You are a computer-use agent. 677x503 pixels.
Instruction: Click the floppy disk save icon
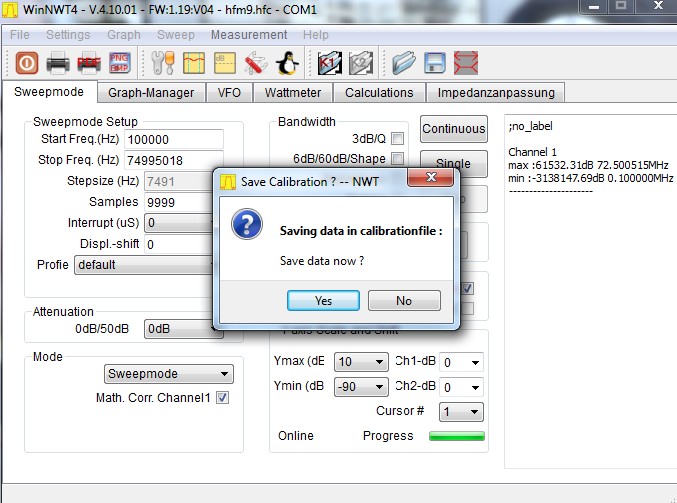[435, 63]
